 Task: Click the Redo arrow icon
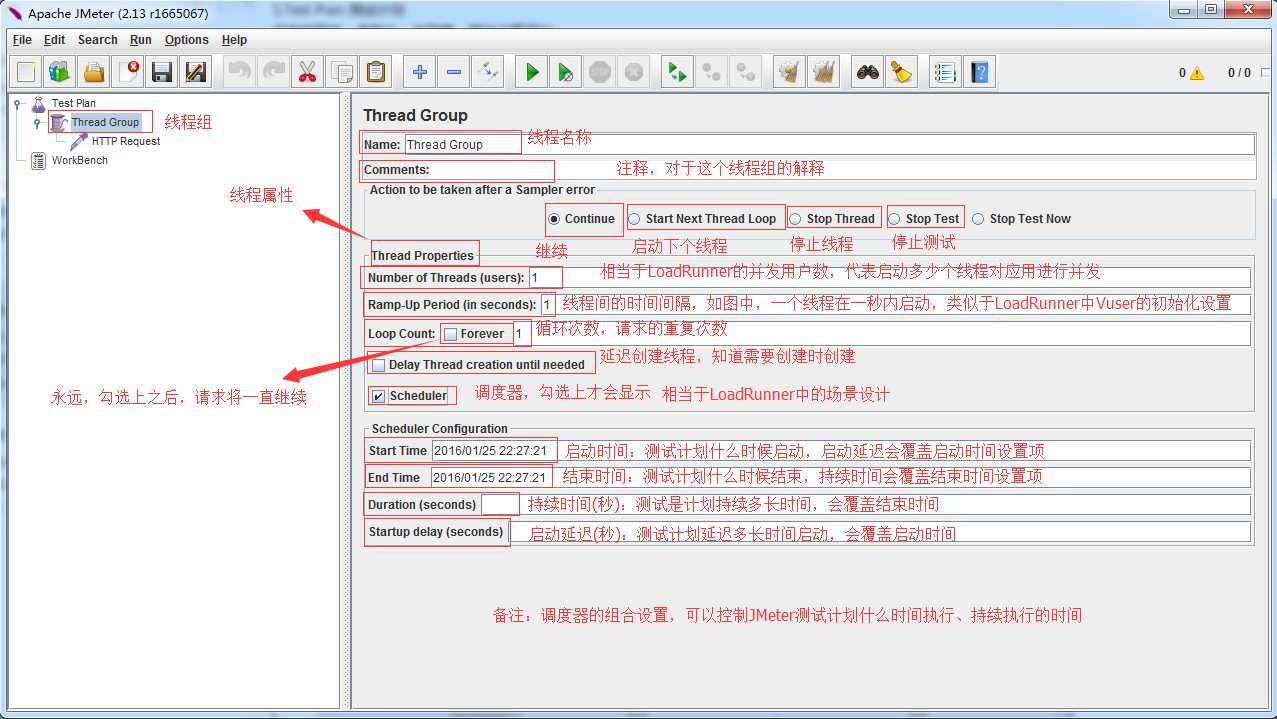274,72
